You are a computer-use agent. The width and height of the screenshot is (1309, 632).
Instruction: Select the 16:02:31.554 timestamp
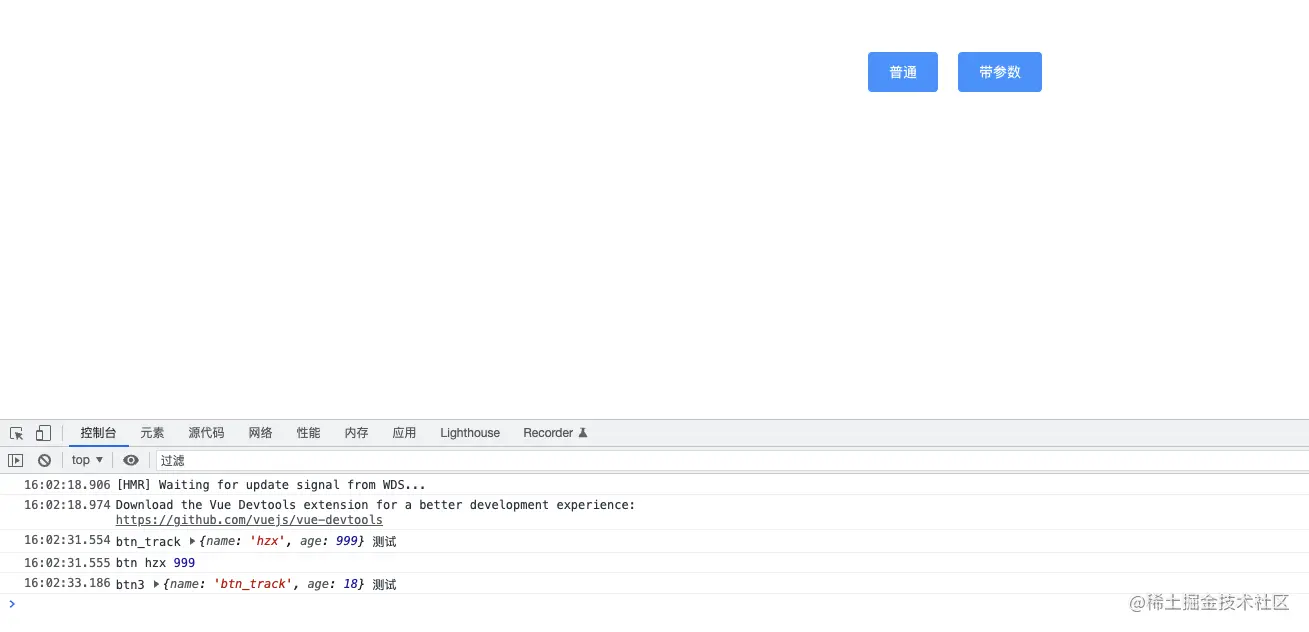click(x=67, y=540)
